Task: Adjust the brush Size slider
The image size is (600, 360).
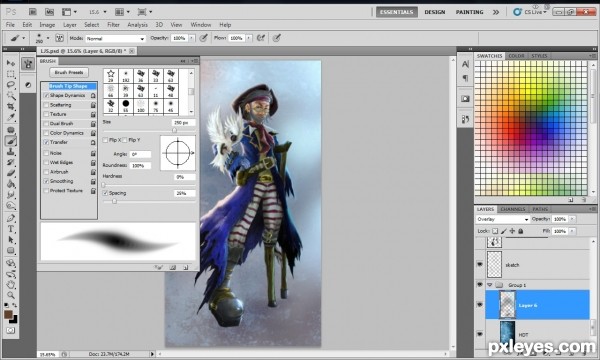Action: 174,130
